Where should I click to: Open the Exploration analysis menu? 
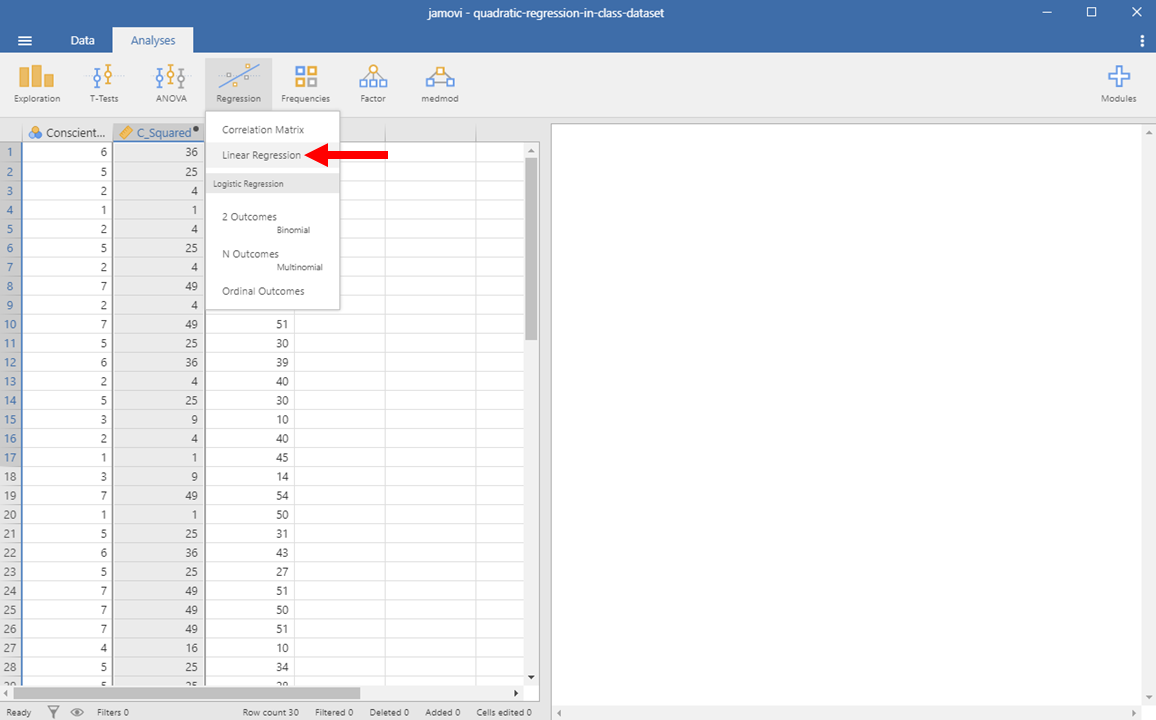[37, 83]
